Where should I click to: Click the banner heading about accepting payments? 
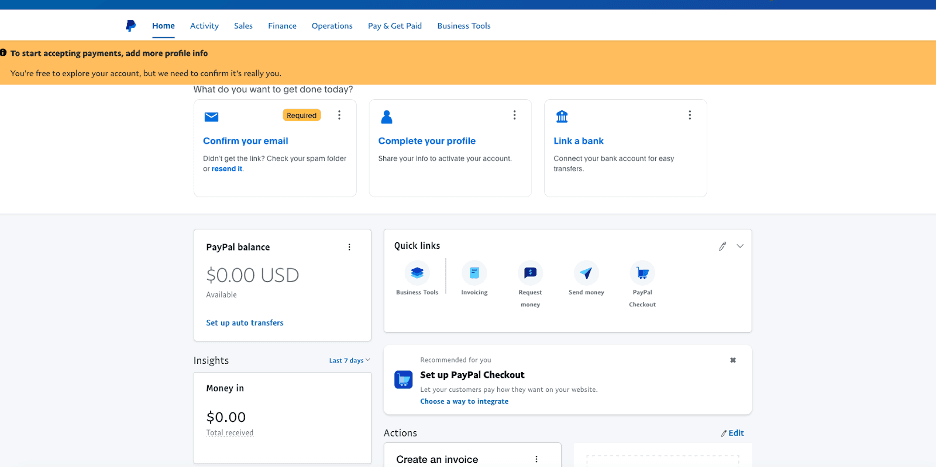(x=109, y=53)
